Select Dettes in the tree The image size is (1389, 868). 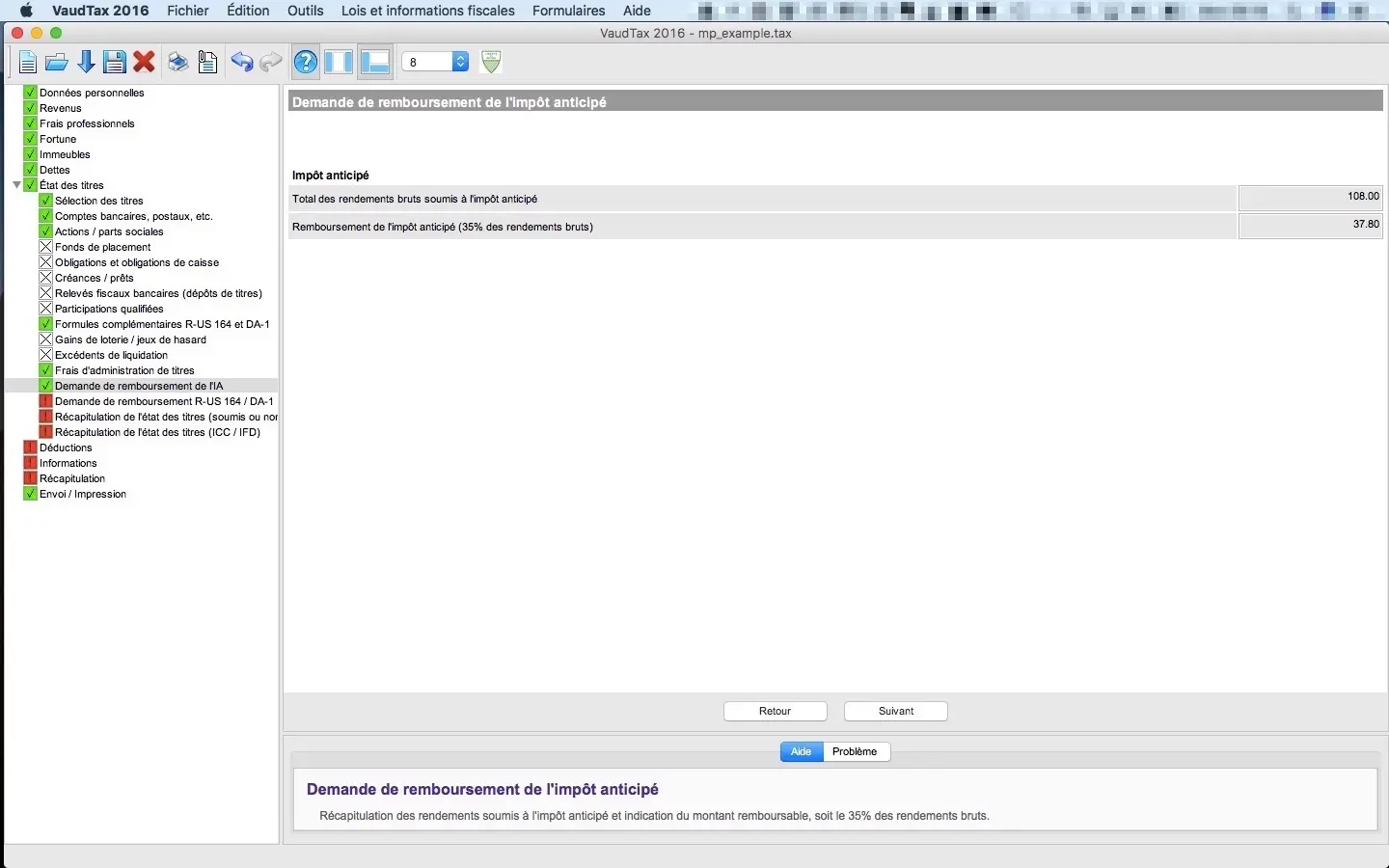point(55,170)
